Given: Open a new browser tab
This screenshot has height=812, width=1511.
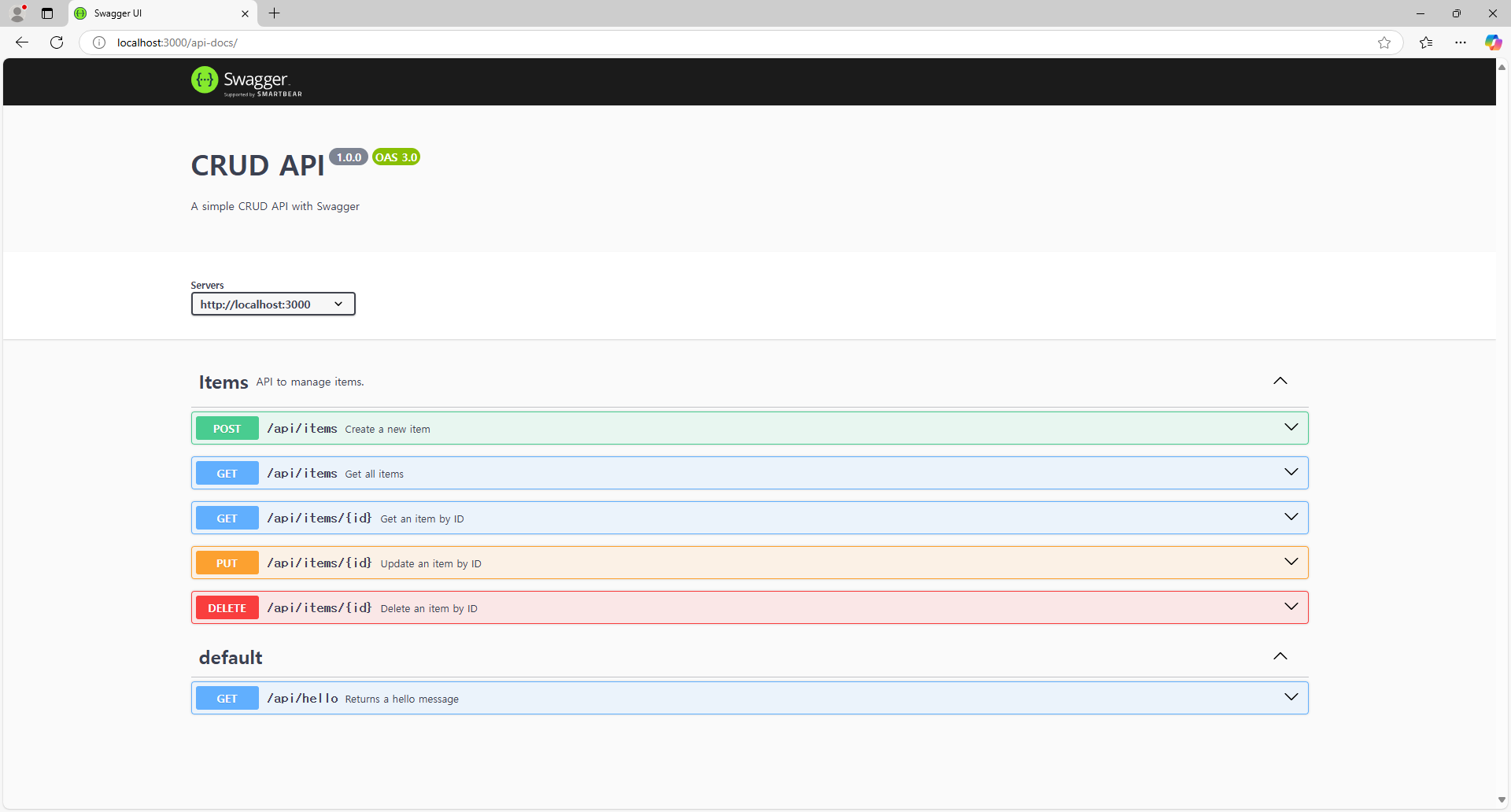Looking at the screenshot, I should click(x=274, y=13).
